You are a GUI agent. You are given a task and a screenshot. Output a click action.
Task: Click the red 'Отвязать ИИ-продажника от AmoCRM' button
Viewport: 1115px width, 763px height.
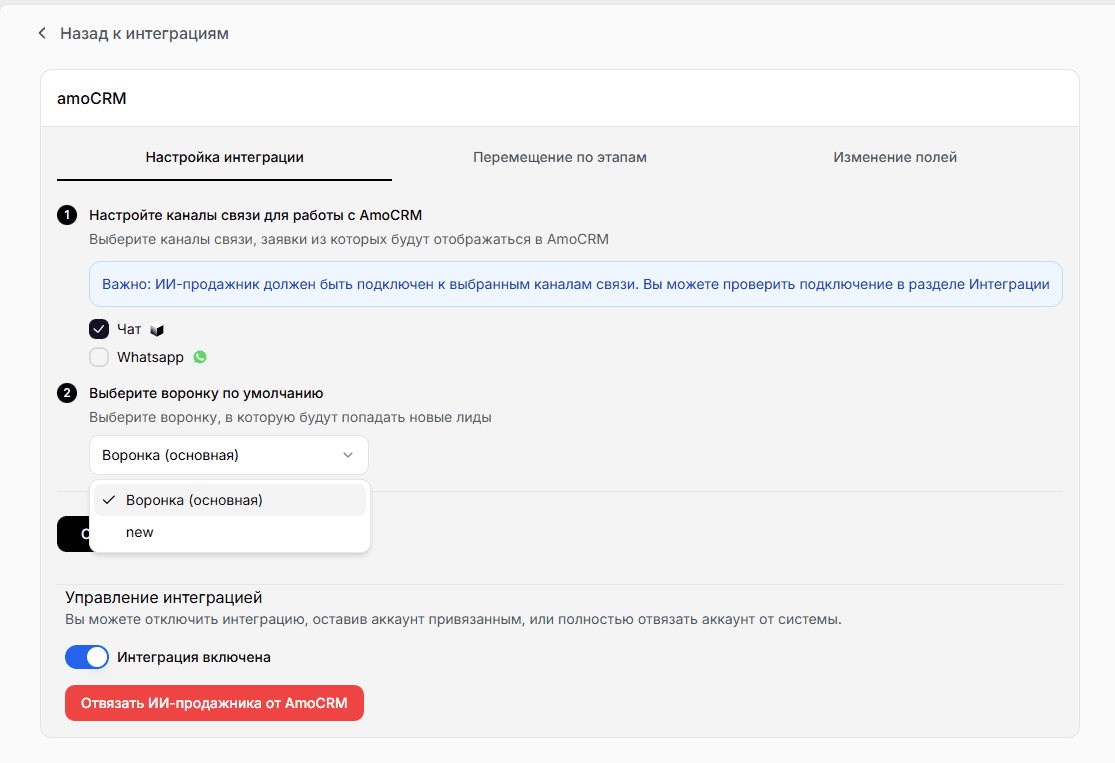[214, 703]
